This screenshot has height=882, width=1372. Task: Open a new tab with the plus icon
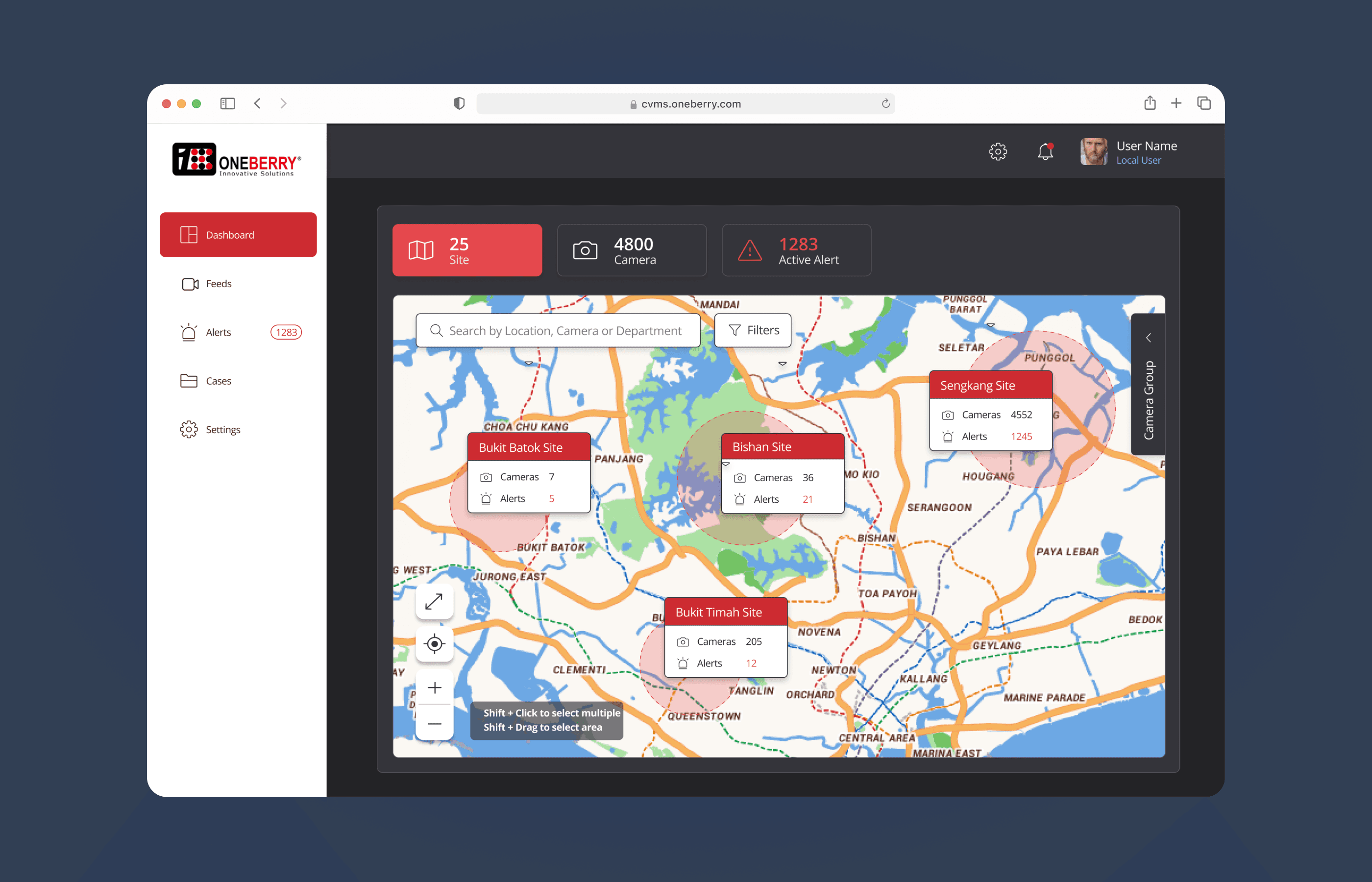[x=1176, y=103]
